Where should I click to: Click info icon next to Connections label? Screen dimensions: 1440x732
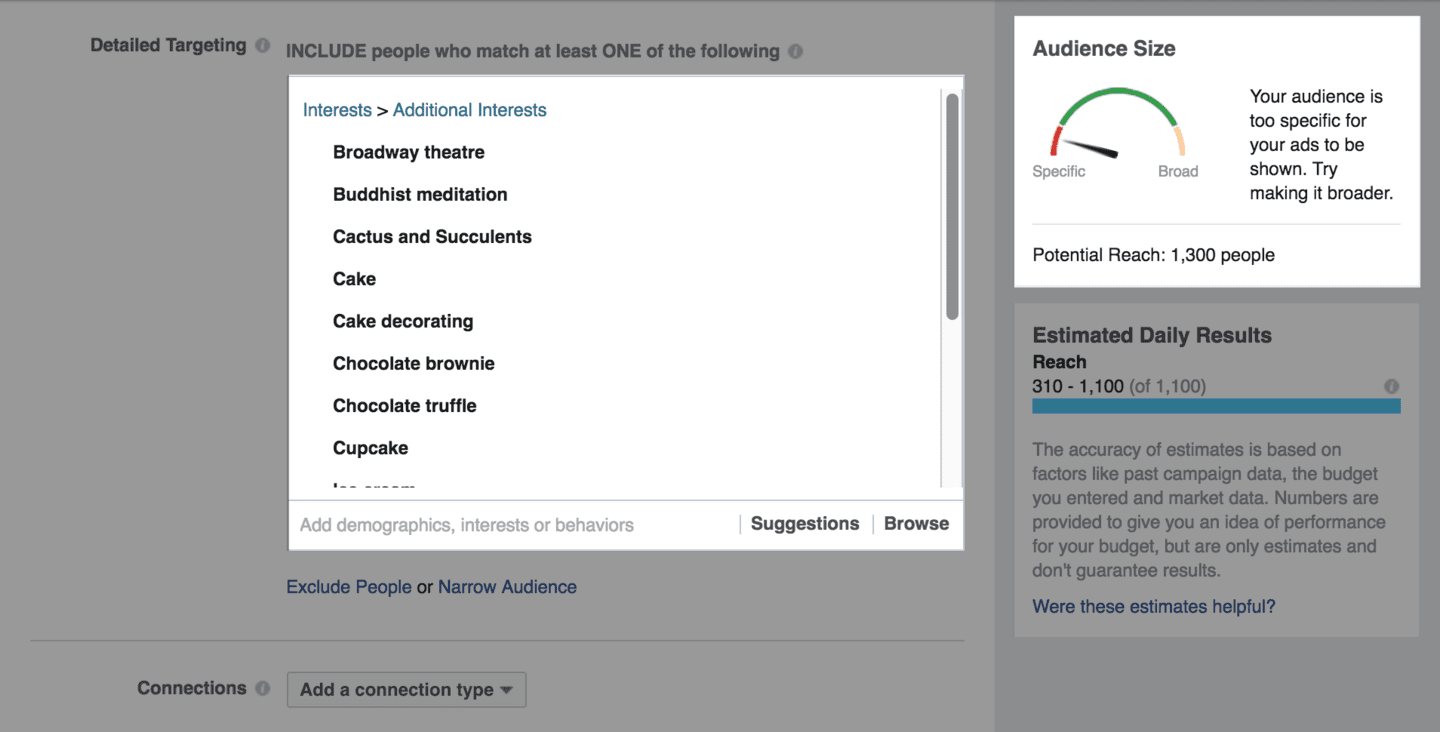[x=262, y=689]
